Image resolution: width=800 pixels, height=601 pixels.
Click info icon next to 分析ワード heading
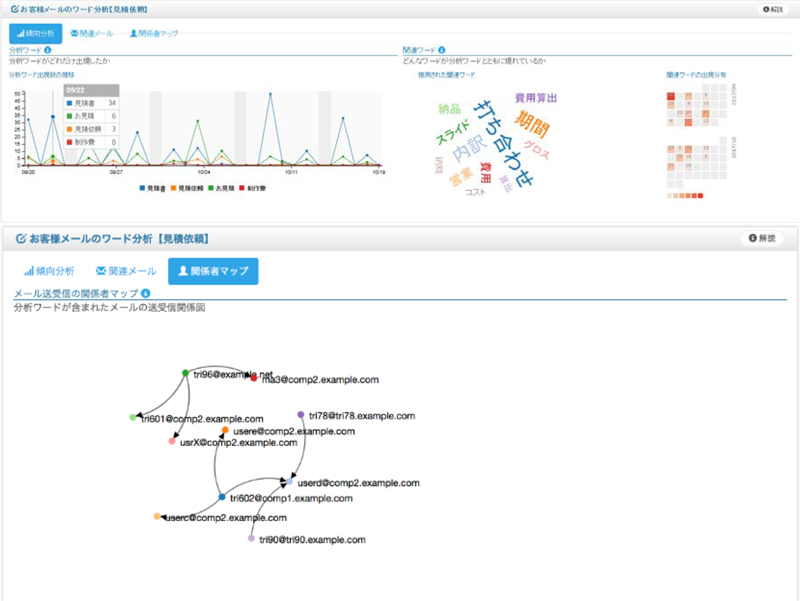[47, 50]
